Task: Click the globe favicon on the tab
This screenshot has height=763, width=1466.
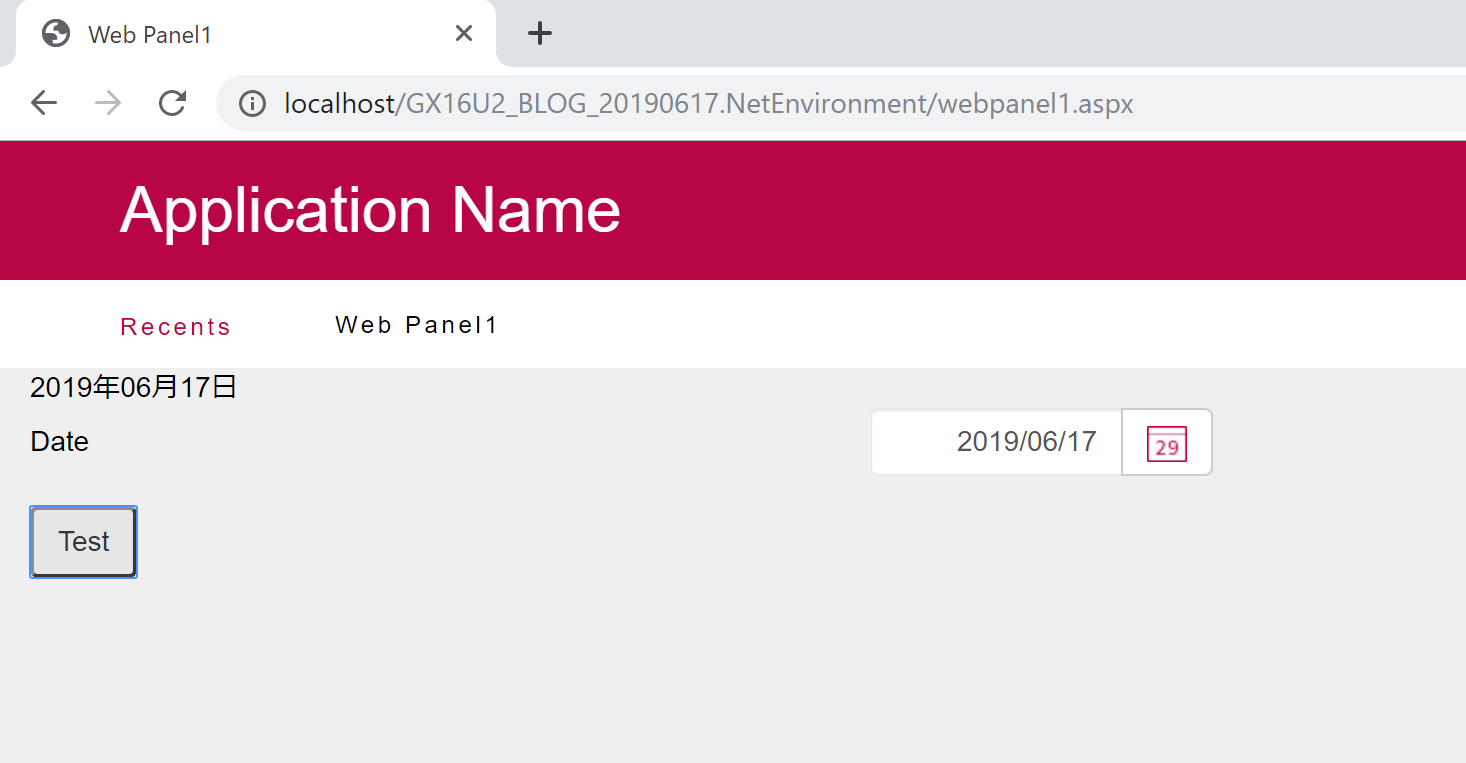Action: (x=56, y=34)
